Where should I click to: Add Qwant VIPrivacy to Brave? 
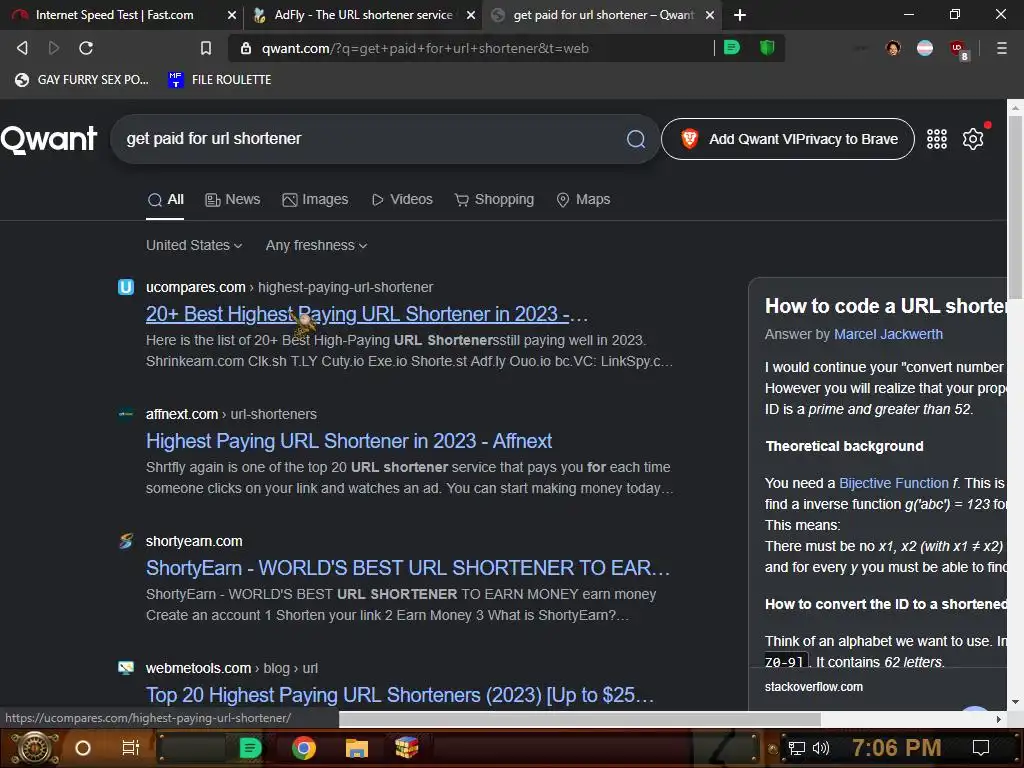point(788,138)
